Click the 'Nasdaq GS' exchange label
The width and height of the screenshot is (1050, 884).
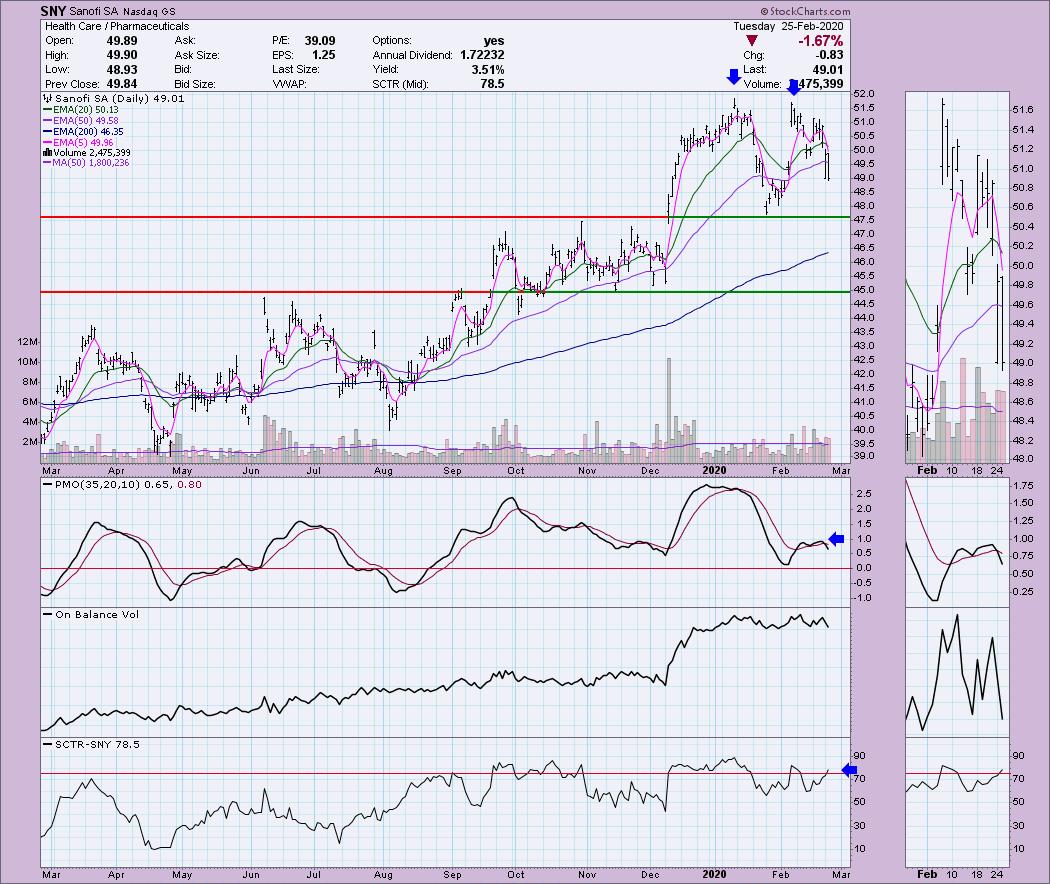149,11
